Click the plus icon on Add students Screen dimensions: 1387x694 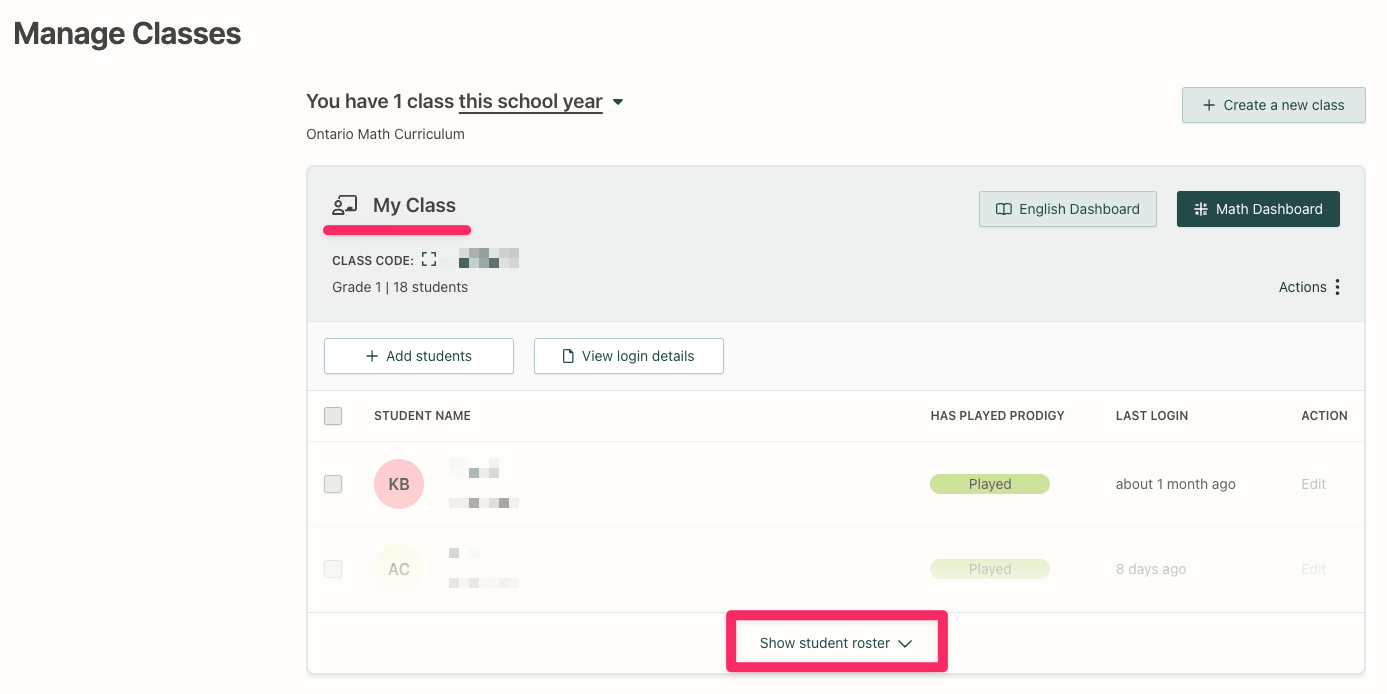pos(370,355)
